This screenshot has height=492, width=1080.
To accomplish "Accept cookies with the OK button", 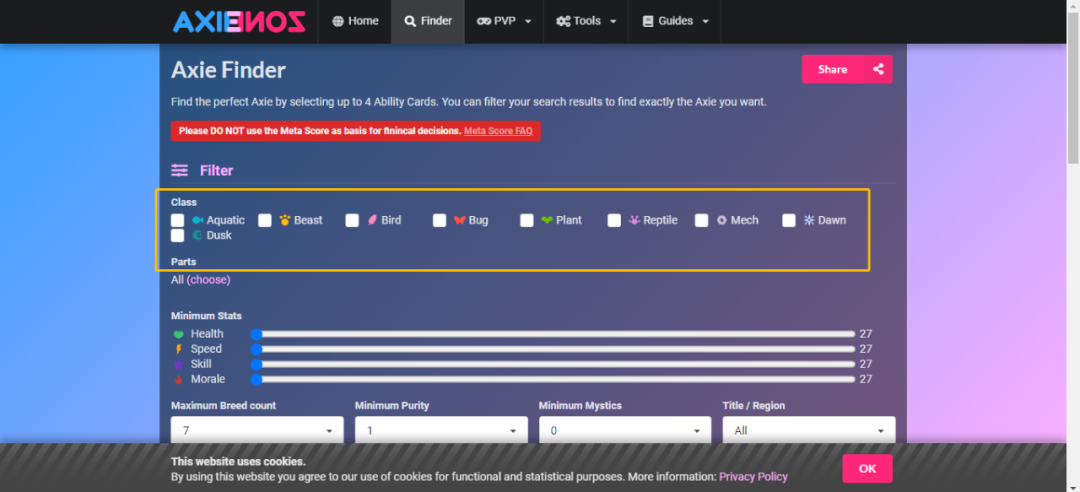I will point(867,468).
